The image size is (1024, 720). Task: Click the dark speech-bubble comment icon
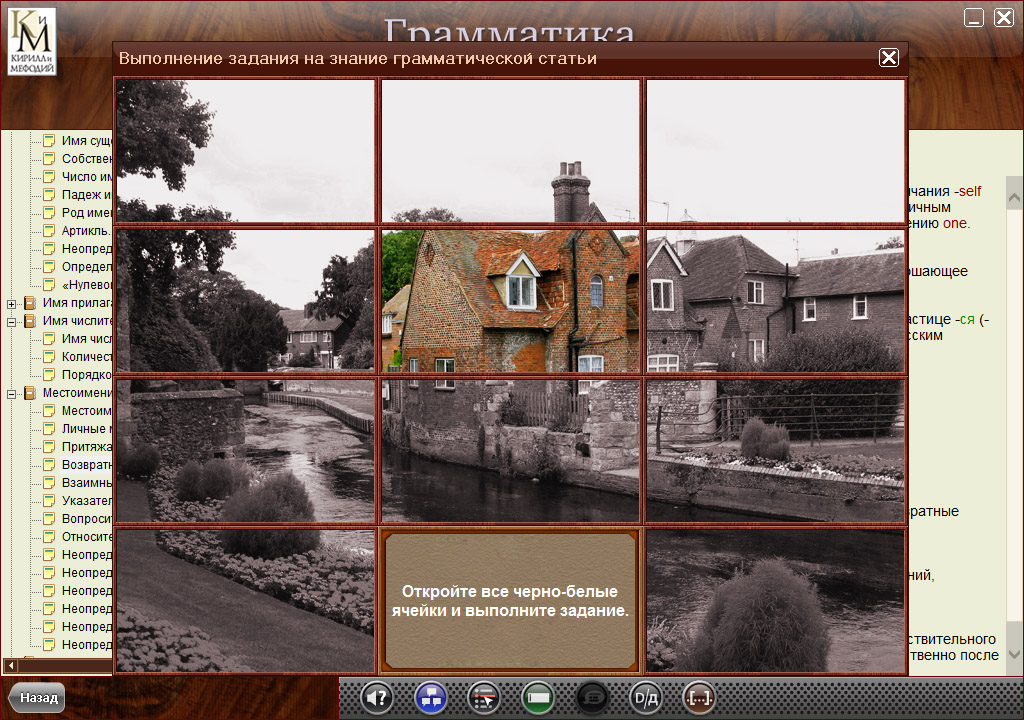pos(592,698)
